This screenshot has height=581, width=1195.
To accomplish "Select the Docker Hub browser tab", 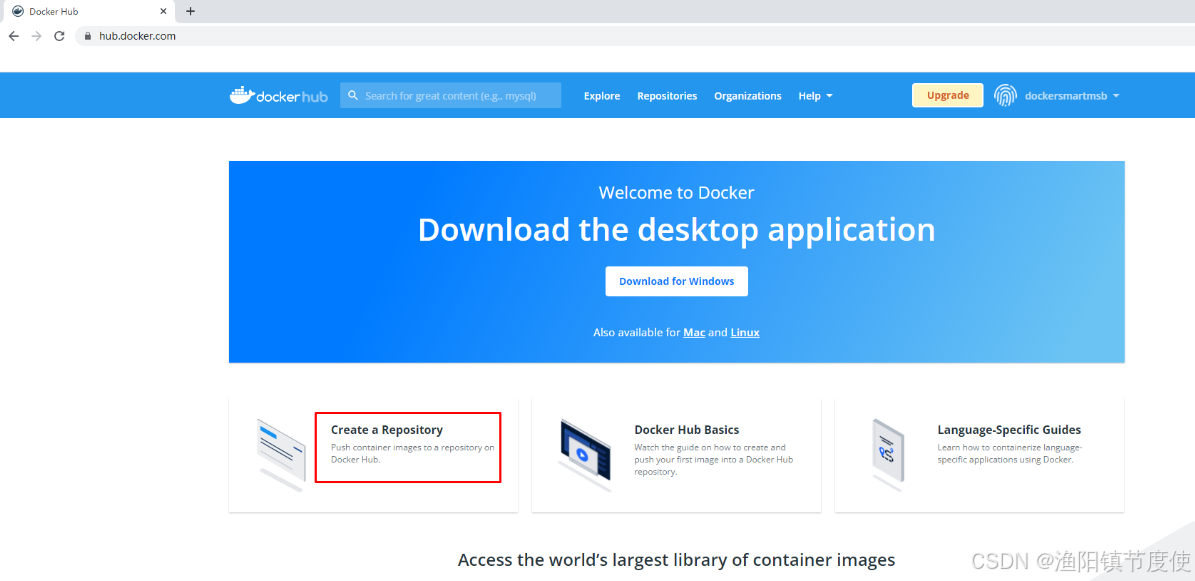I will pyautogui.click(x=88, y=11).
